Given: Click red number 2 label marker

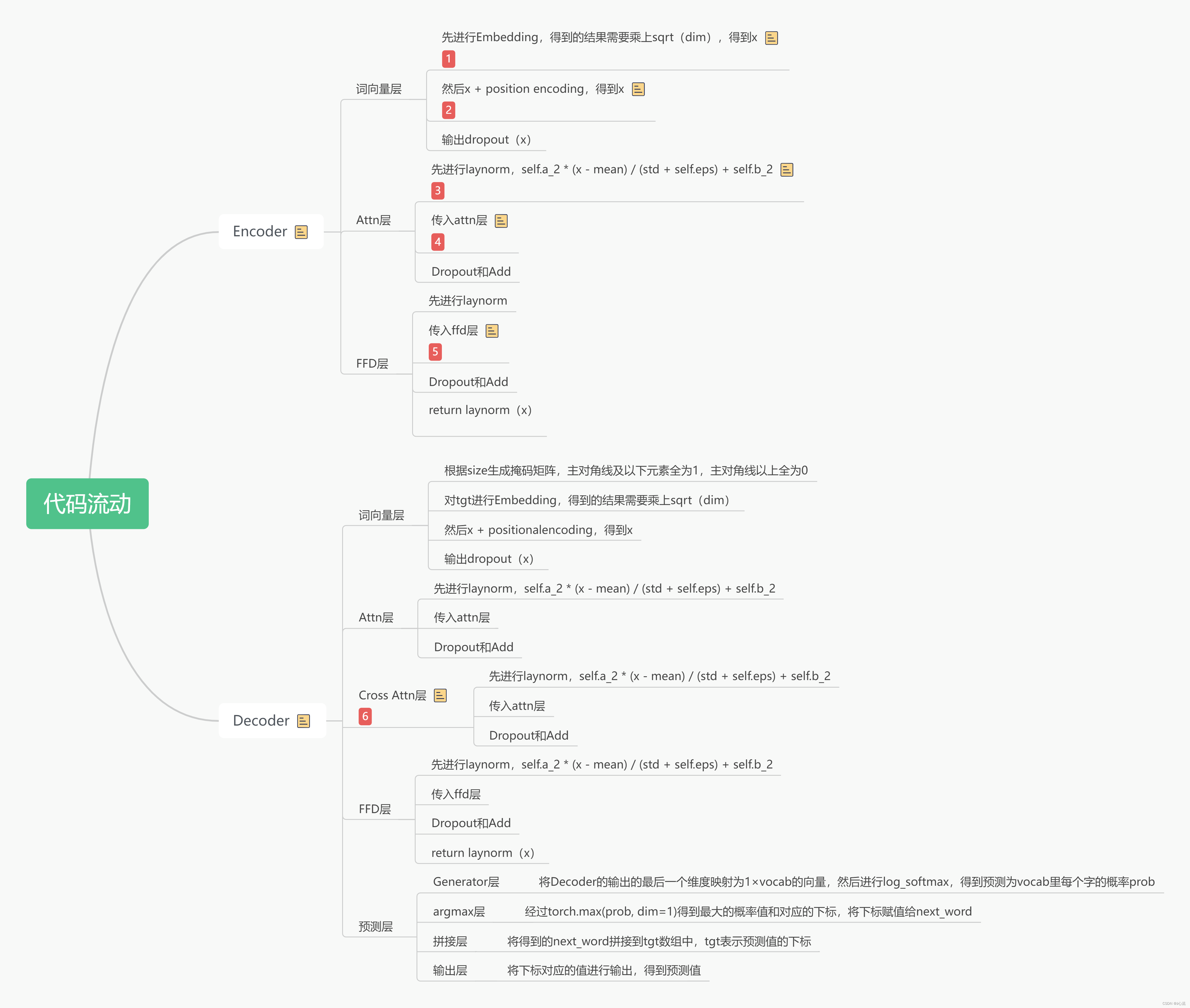Looking at the screenshot, I should tap(449, 110).
